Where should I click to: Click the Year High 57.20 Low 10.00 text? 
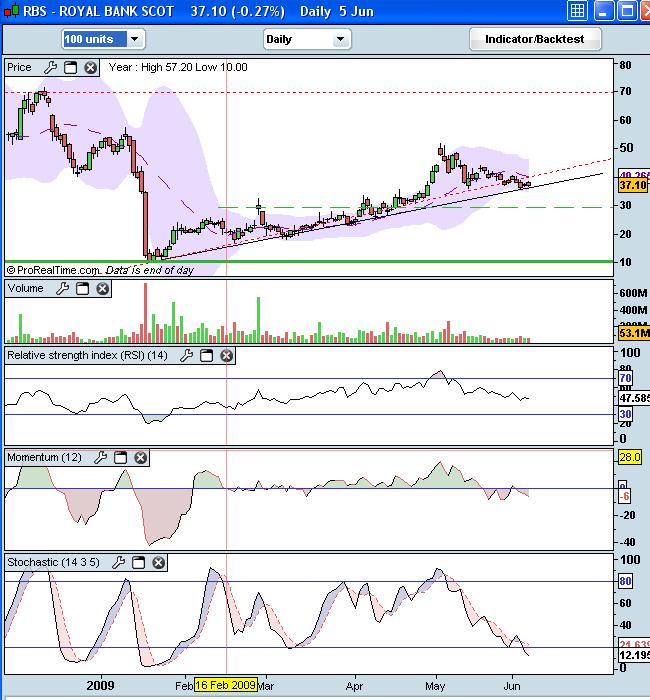click(x=178, y=67)
